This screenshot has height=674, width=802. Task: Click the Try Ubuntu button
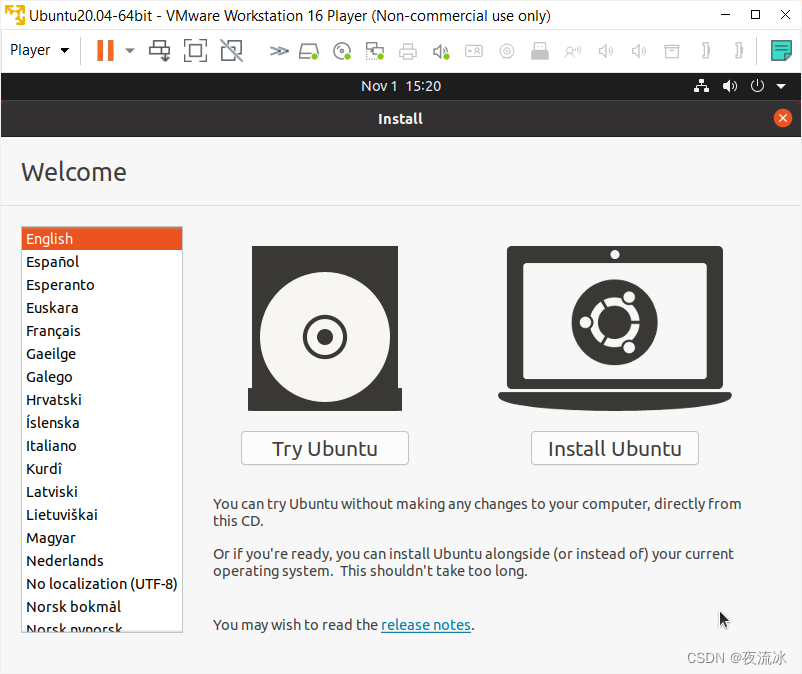(325, 448)
